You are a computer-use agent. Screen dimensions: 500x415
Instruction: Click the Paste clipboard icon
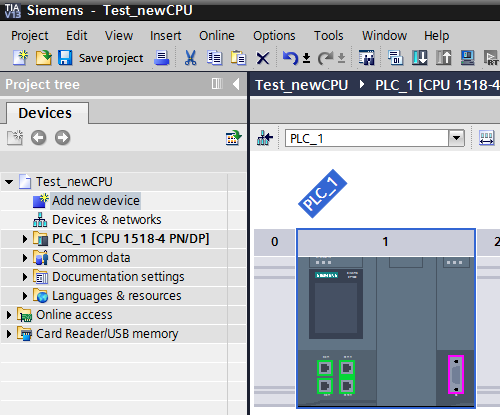click(x=238, y=58)
